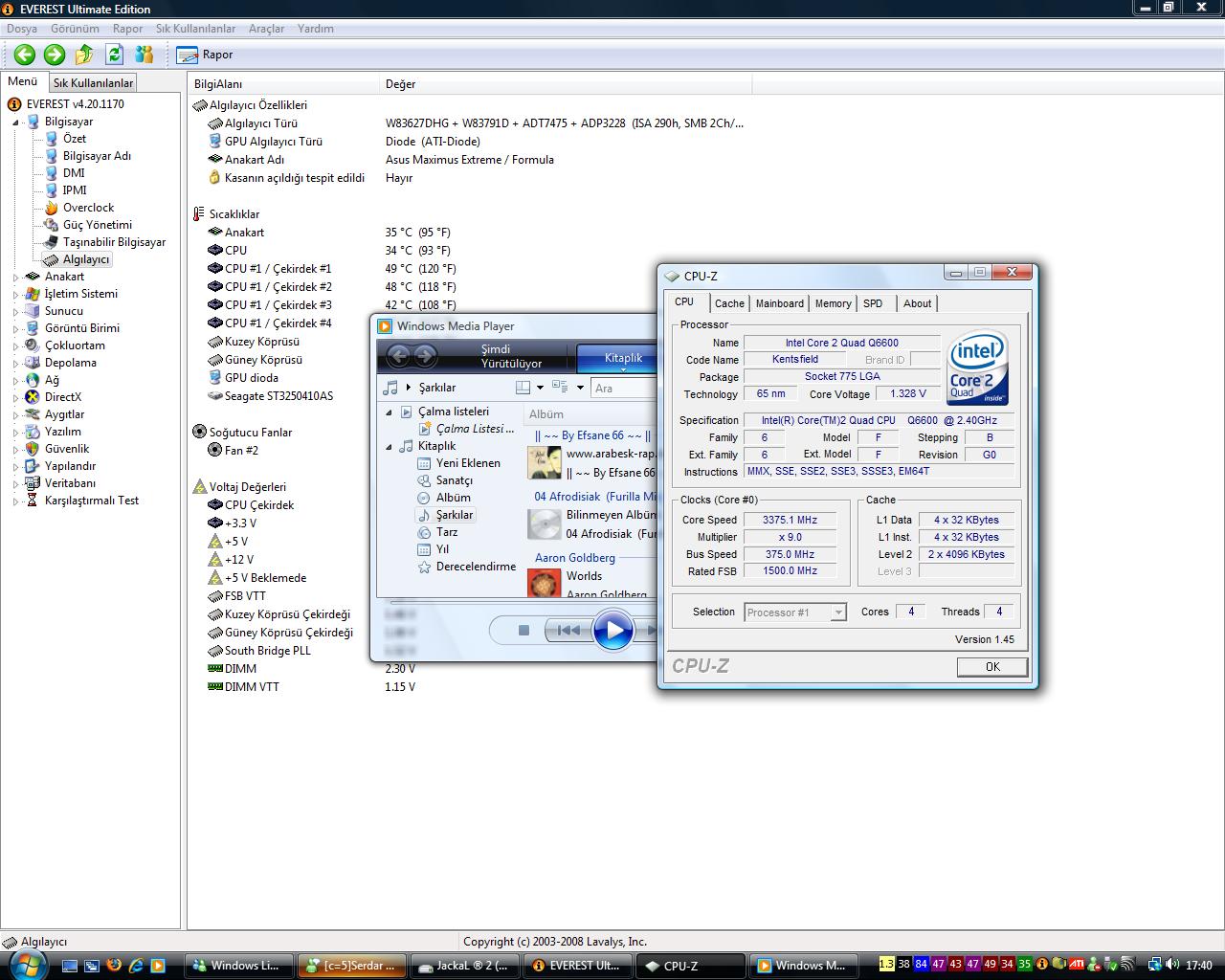Click the Intel Core 2 Quad logo in CPU-Z
This screenshot has width=1225, height=980.
977,367
